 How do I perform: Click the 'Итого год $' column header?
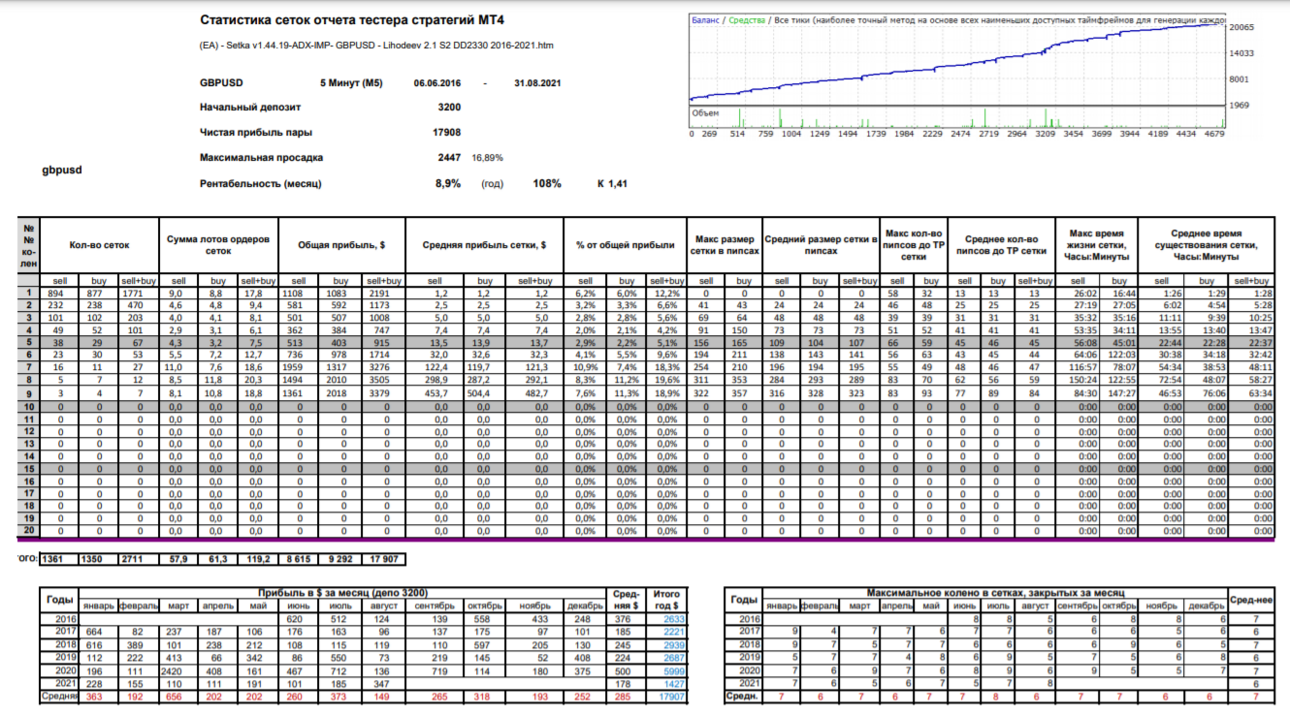(665, 600)
